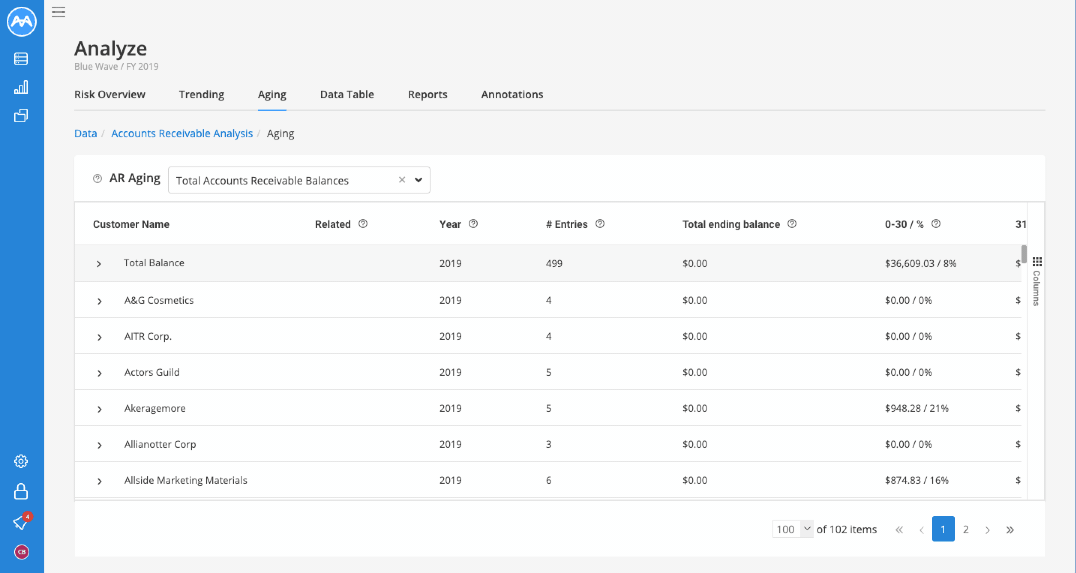Open the hamburger menu icon

(58, 12)
